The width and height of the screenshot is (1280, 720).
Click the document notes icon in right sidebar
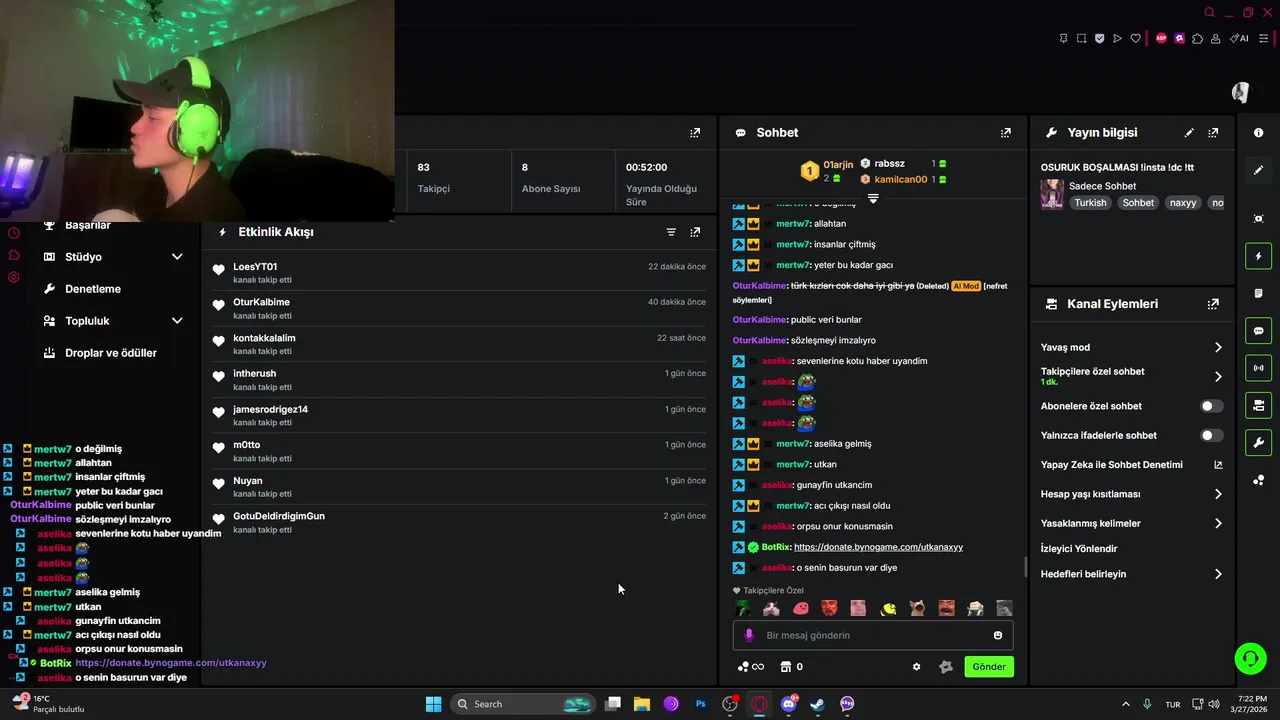pos(1258,293)
